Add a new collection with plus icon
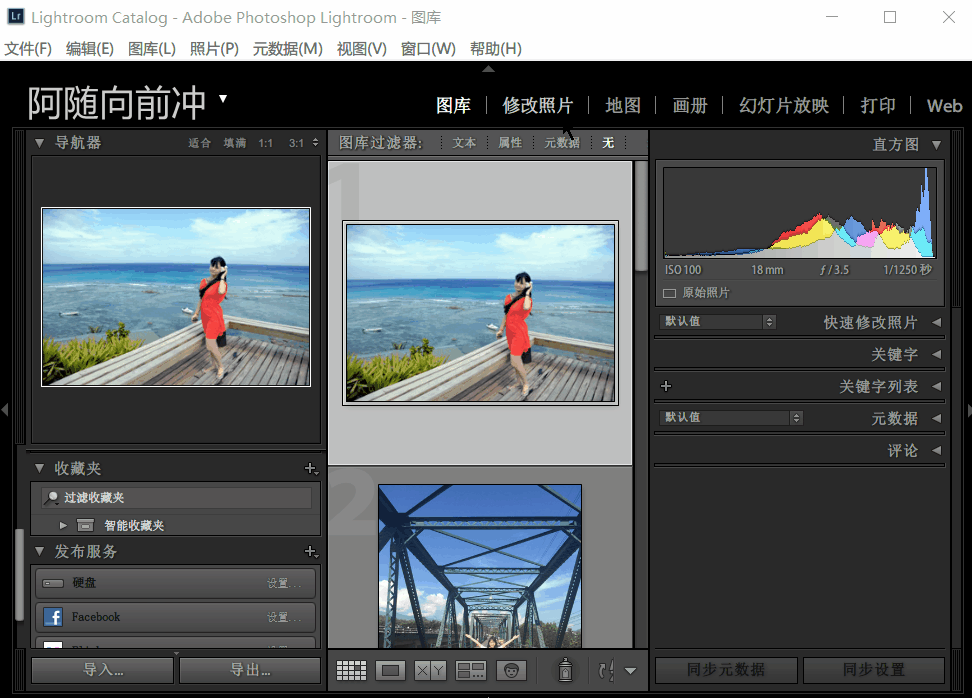This screenshot has width=972, height=698. (311, 469)
